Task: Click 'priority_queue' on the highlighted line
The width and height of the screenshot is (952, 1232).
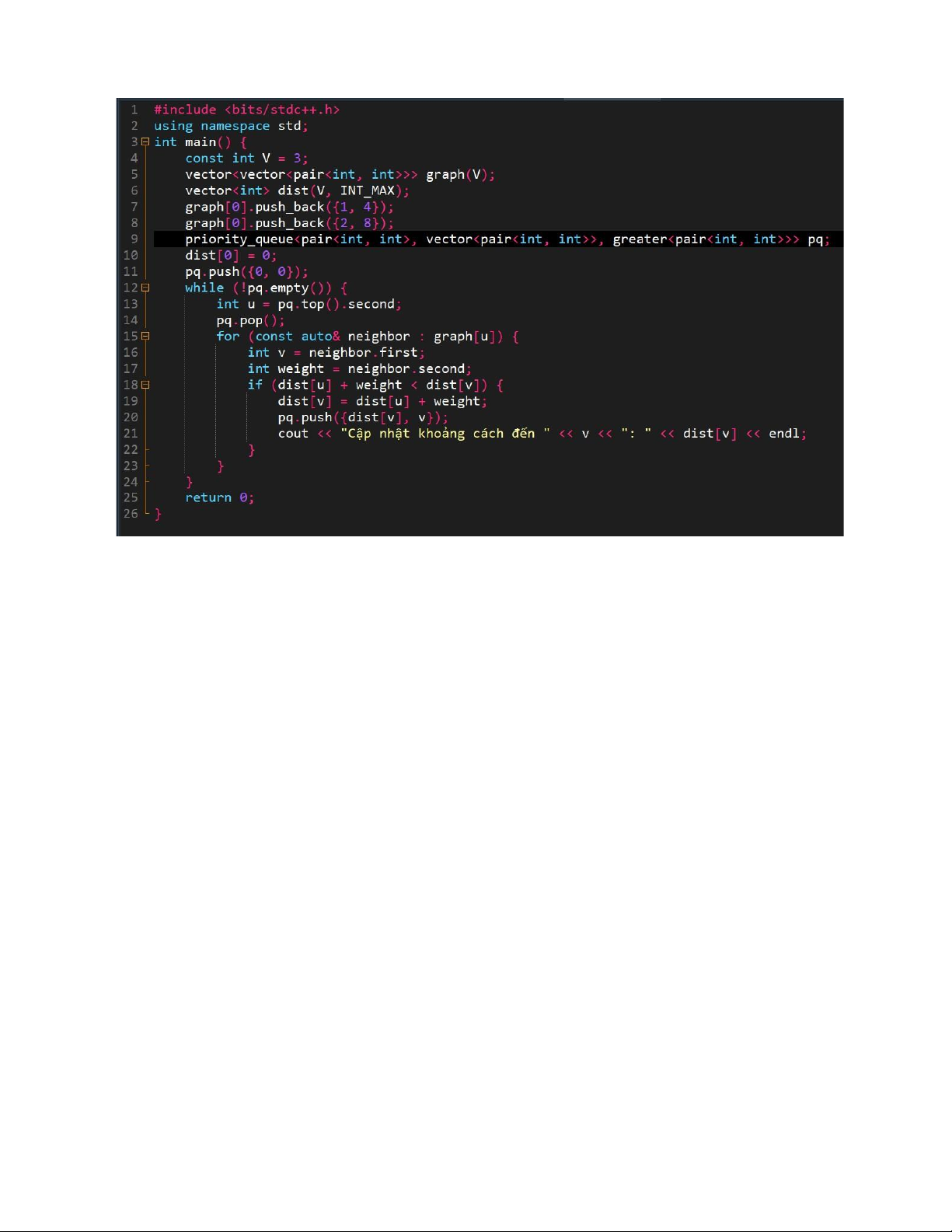Action: [x=239, y=239]
